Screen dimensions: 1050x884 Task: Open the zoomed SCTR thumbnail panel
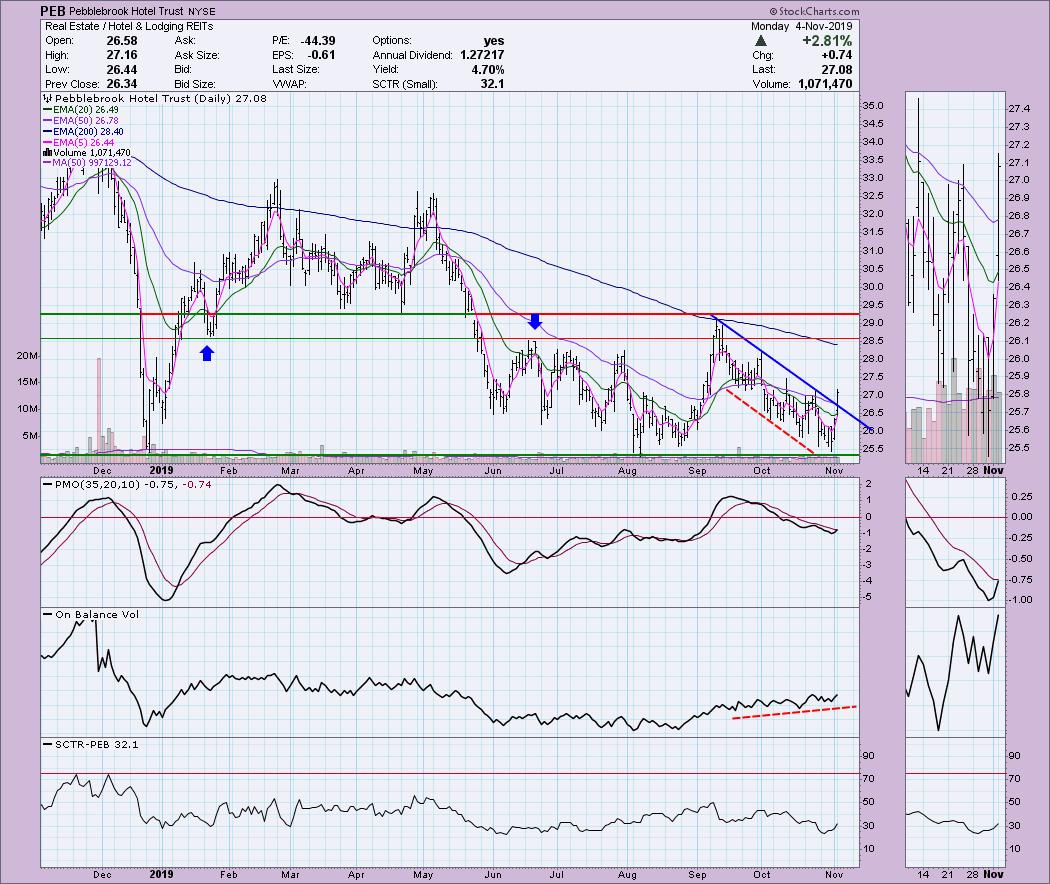tap(956, 802)
